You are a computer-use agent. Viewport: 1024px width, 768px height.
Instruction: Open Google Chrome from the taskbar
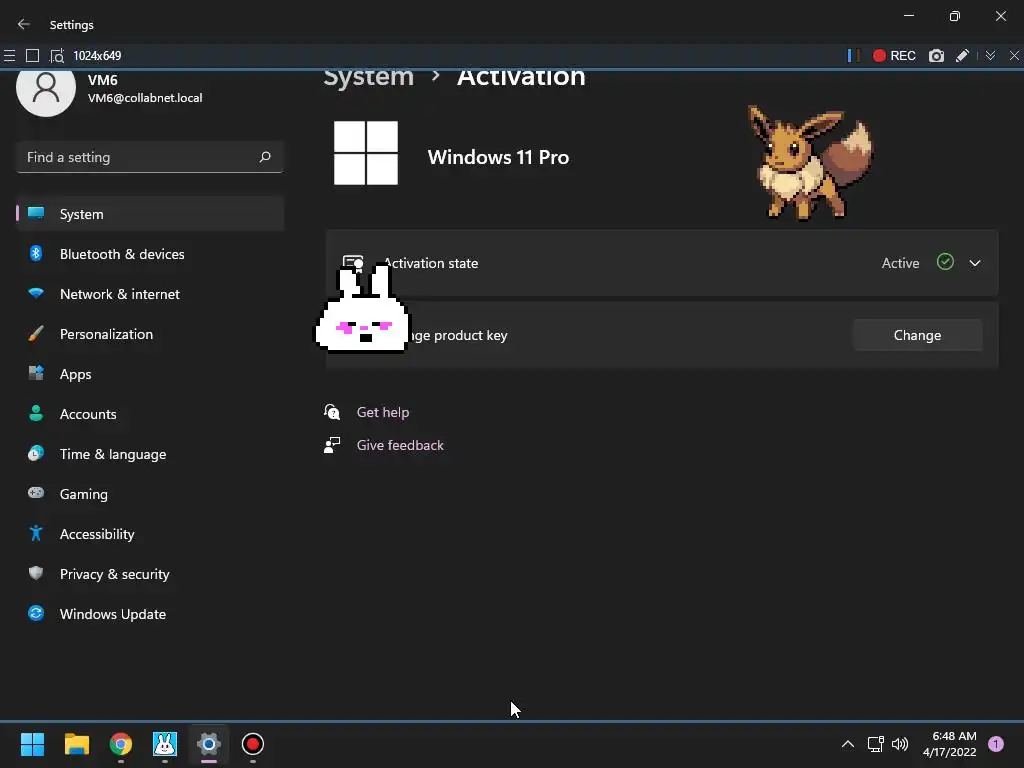pyautogui.click(x=121, y=744)
